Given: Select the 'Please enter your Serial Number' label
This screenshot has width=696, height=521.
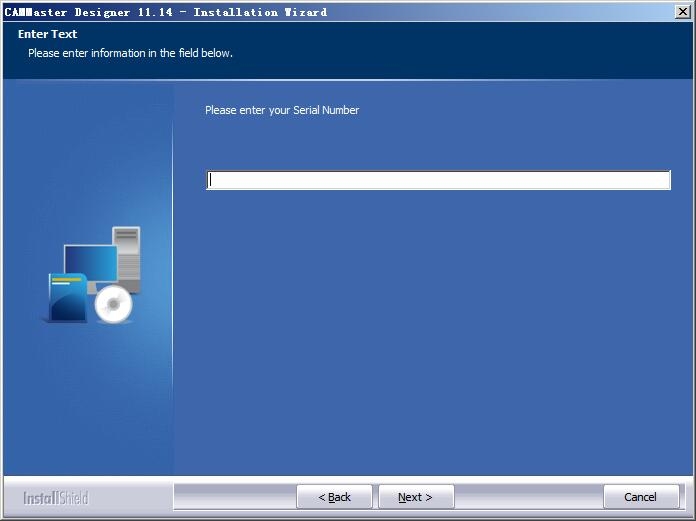Looking at the screenshot, I should point(282,110).
